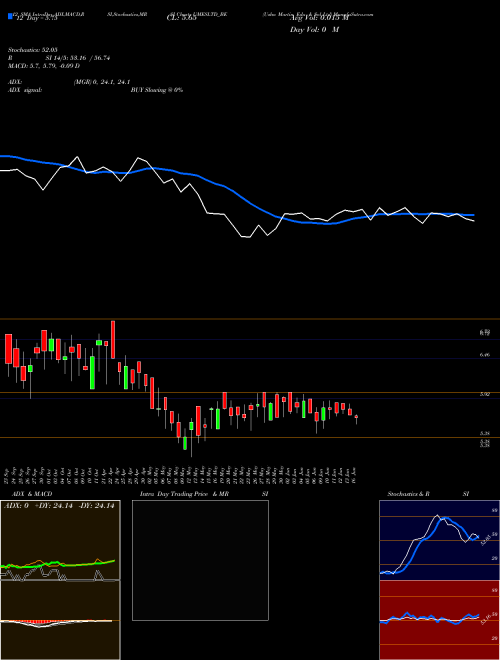Click the last small red candlestick
This screenshot has height=660, width=500.
coord(356,417)
